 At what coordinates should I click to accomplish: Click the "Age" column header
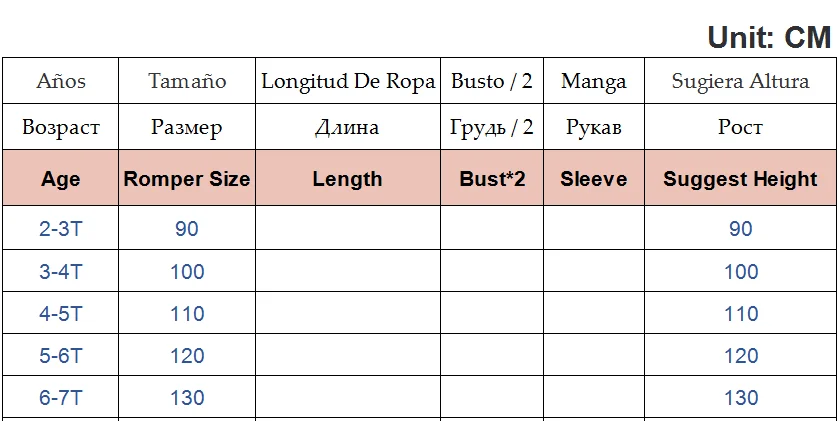point(61,179)
